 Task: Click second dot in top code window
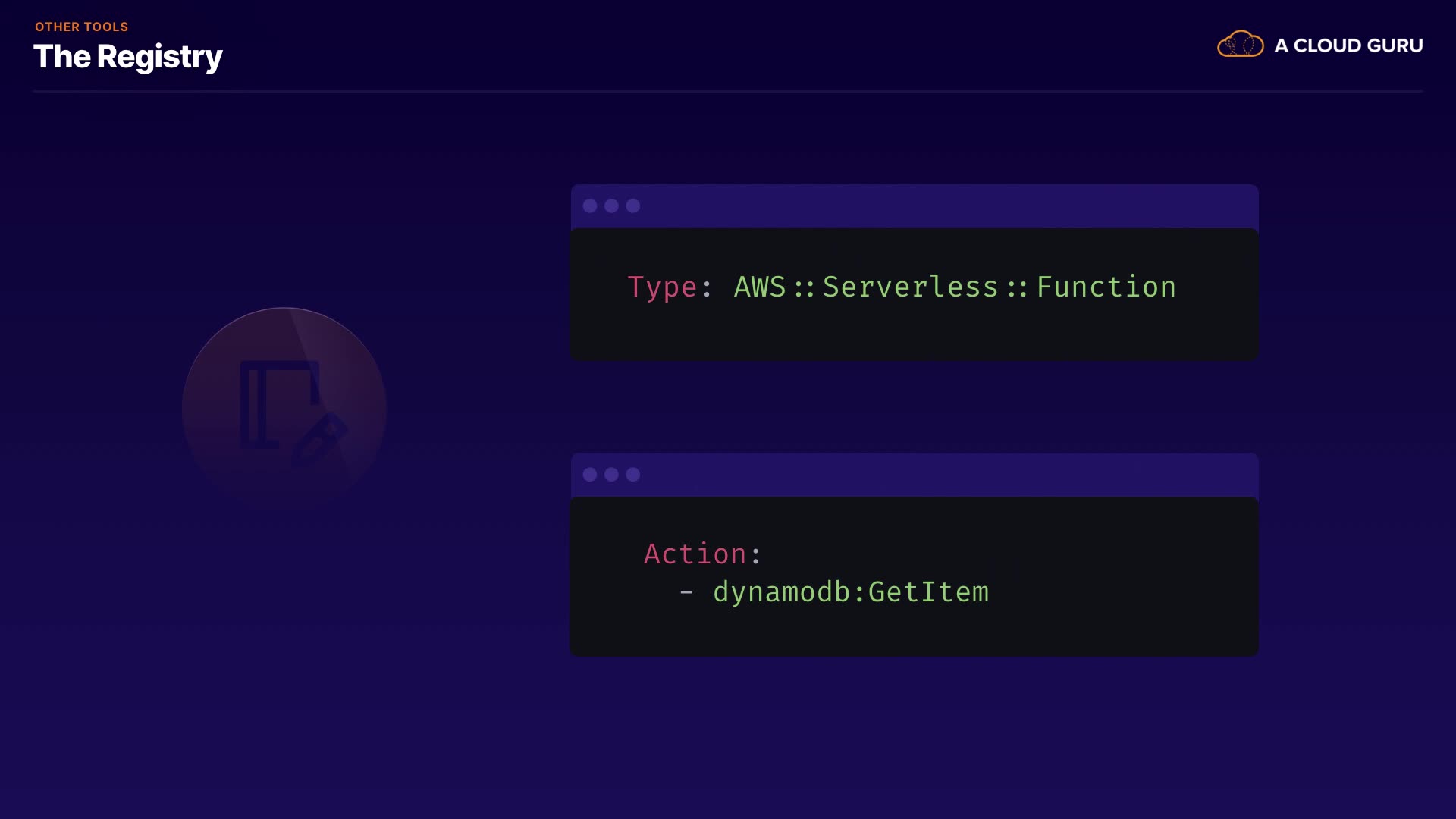611,206
